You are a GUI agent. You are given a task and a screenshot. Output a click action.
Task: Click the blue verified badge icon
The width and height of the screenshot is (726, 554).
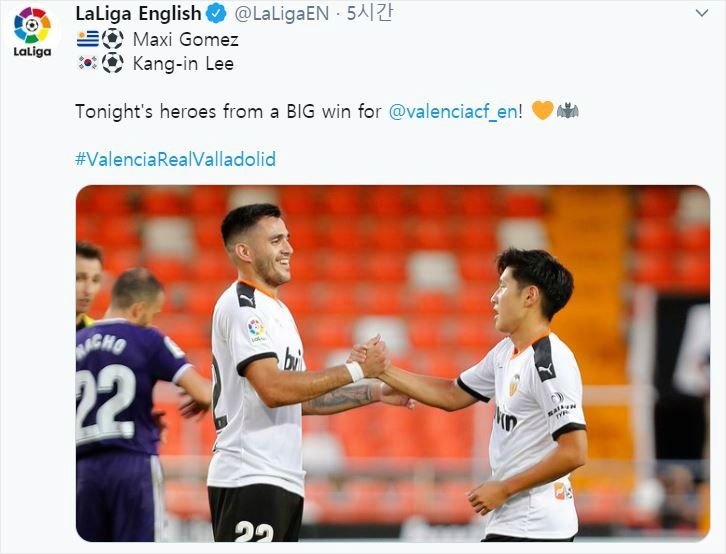tap(216, 14)
